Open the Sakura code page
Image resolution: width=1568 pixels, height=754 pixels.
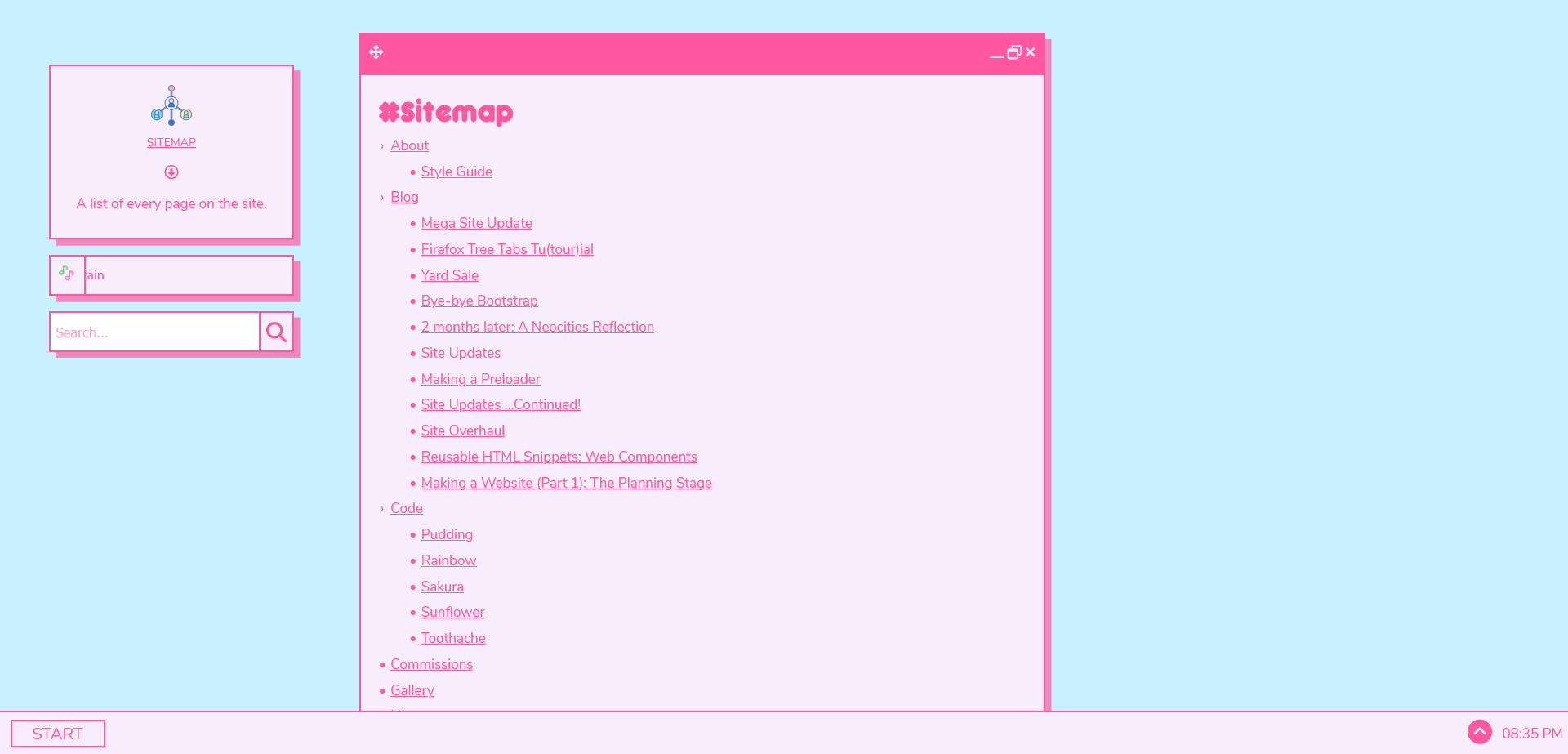pyautogui.click(x=442, y=587)
